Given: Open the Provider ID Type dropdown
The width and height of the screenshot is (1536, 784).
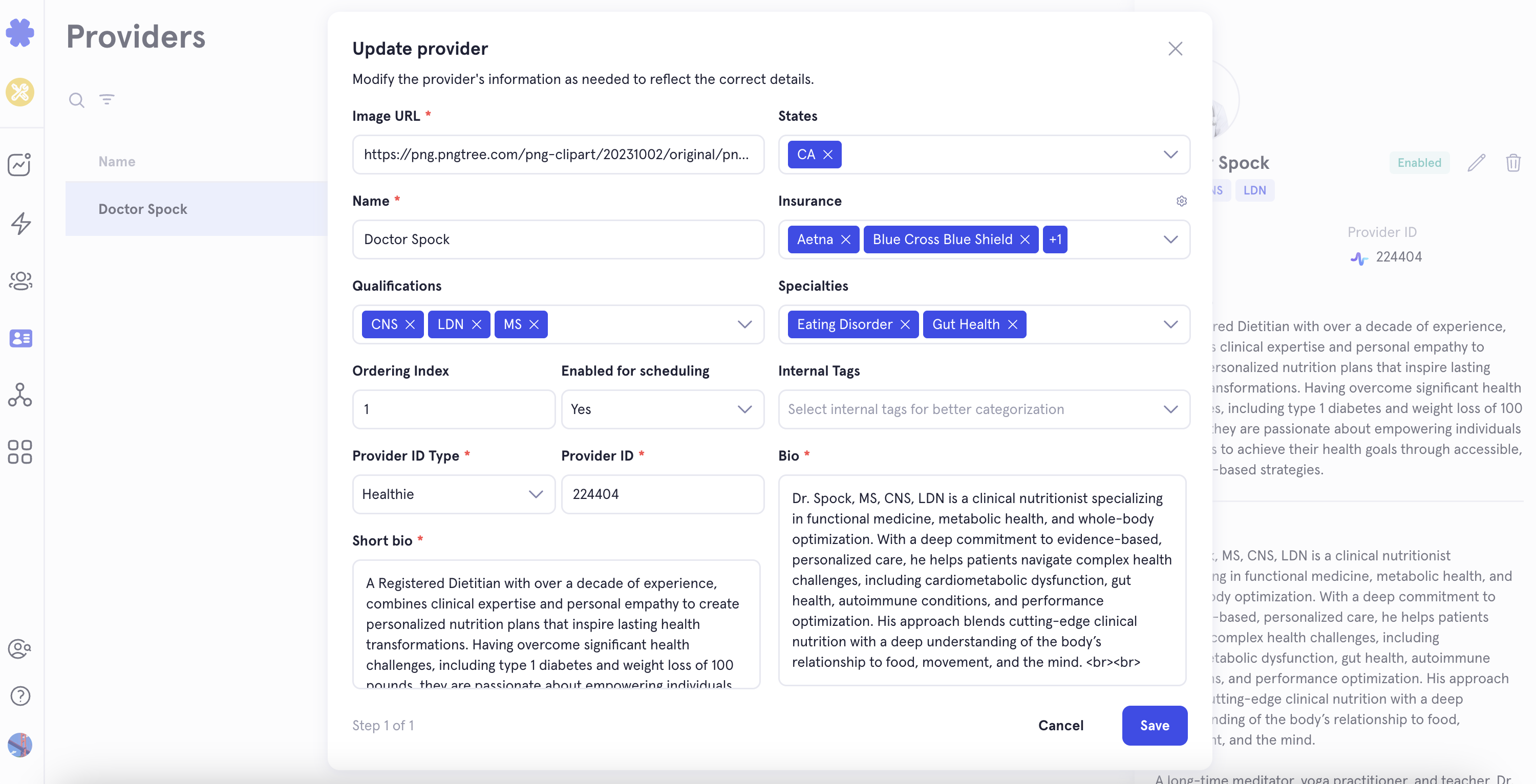Looking at the screenshot, I should pyautogui.click(x=453, y=494).
